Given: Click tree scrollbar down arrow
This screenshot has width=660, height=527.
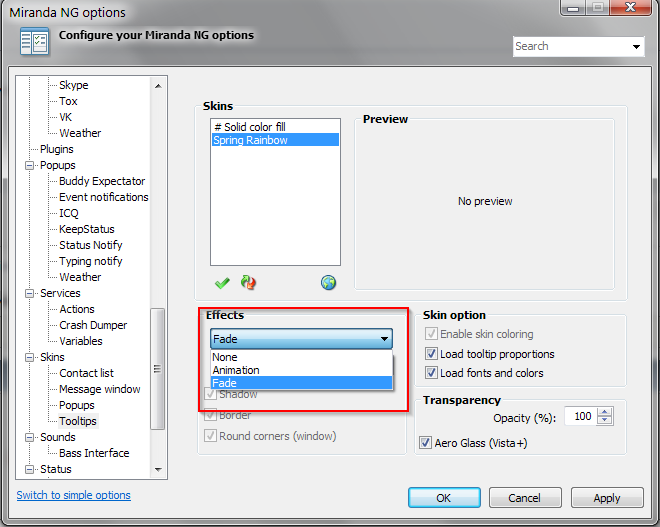Looking at the screenshot, I should [x=158, y=469].
